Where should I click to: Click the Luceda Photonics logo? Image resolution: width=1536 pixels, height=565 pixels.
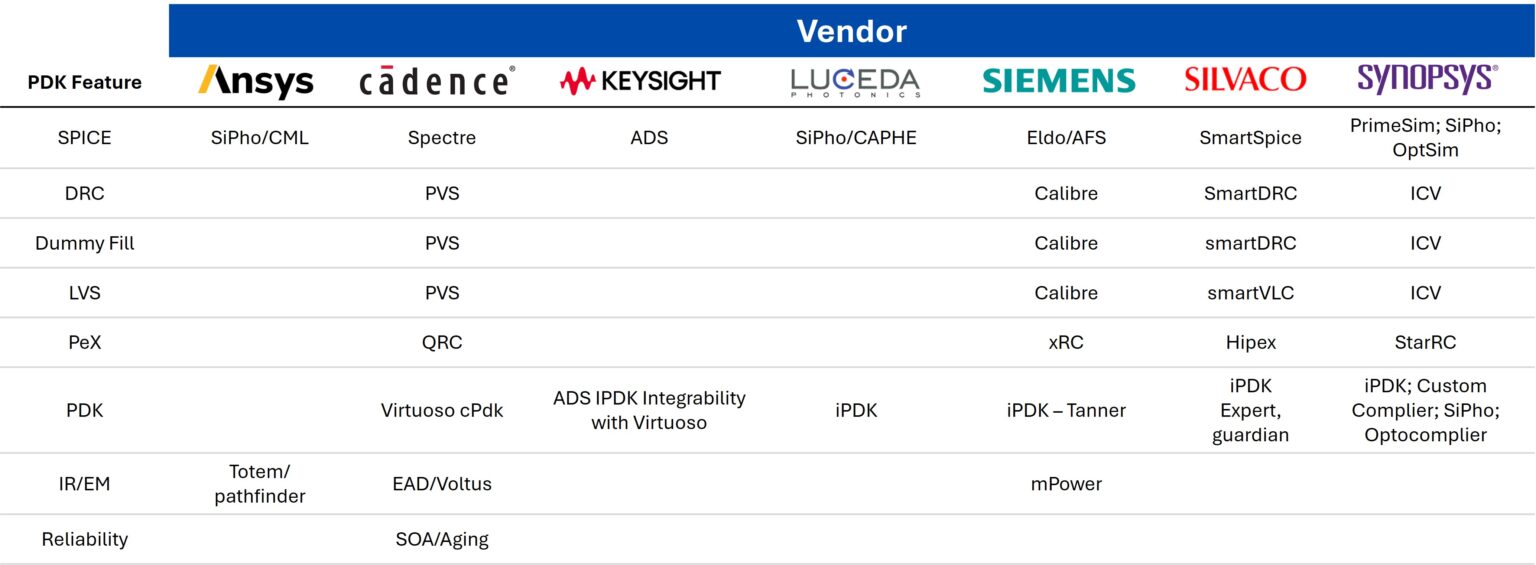(x=855, y=82)
